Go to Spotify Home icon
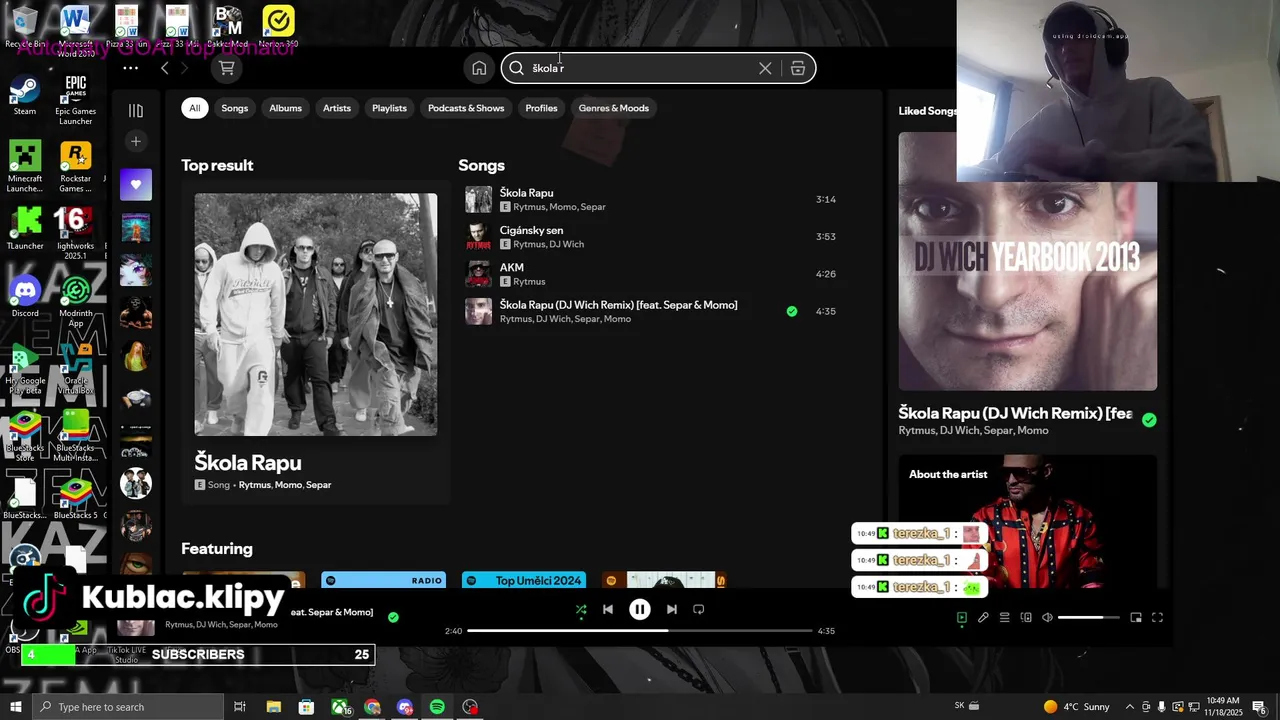Image resolution: width=1280 pixels, height=720 pixels. (x=479, y=68)
